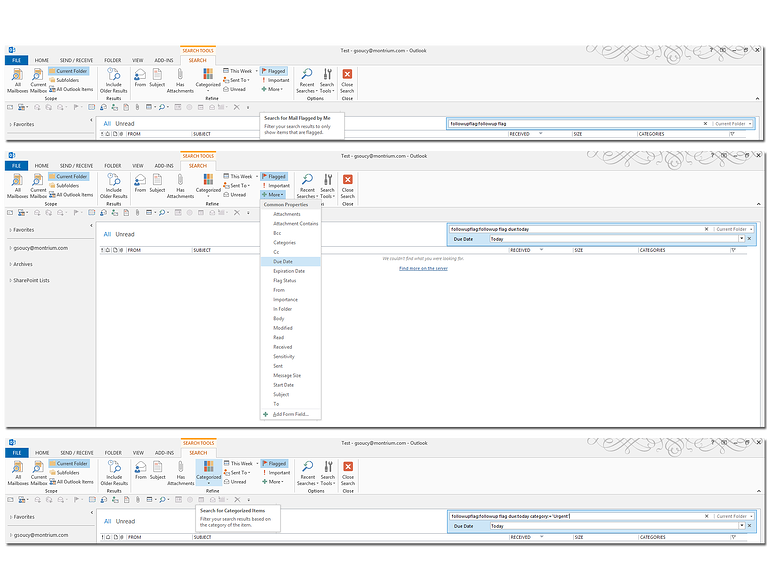Click Find more on the server link
This screenshot has height=575, width=767.
click(x=423, y=268)
